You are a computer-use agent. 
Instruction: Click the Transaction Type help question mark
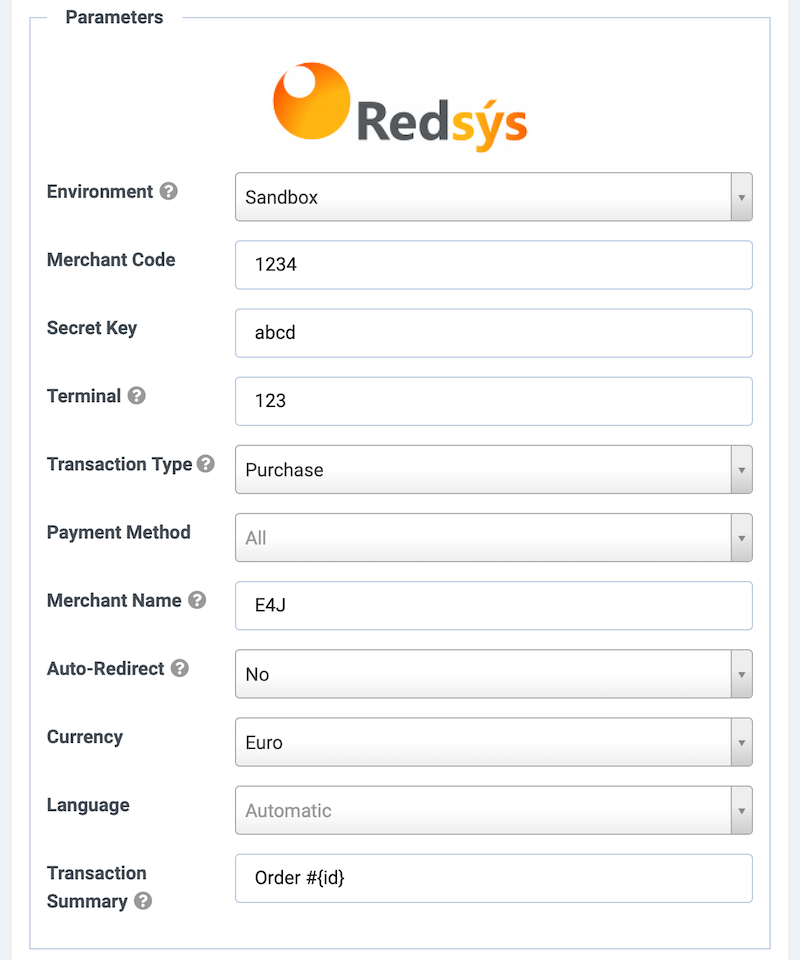[206, 464]
